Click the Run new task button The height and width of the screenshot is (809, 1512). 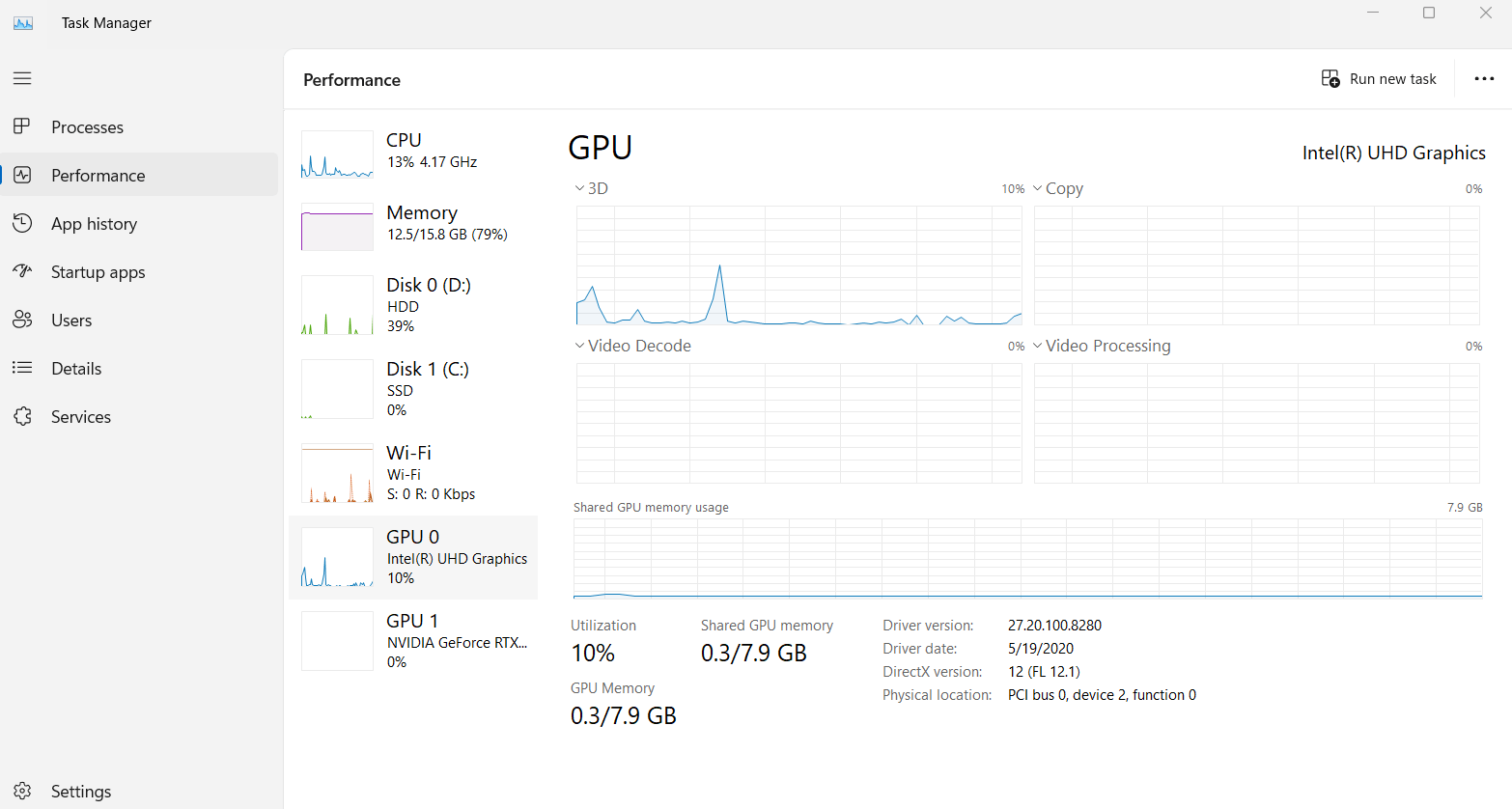tap(1379, 78)
